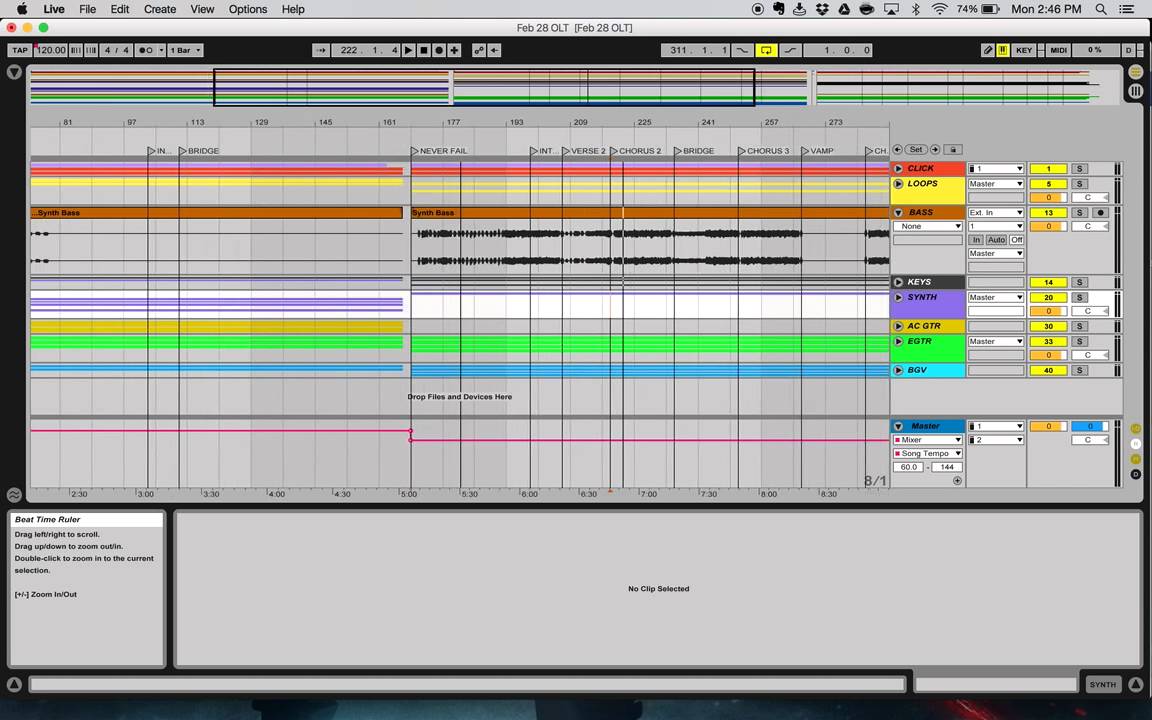
Task: Solo the CLICK track
Action: [1079, 168]
